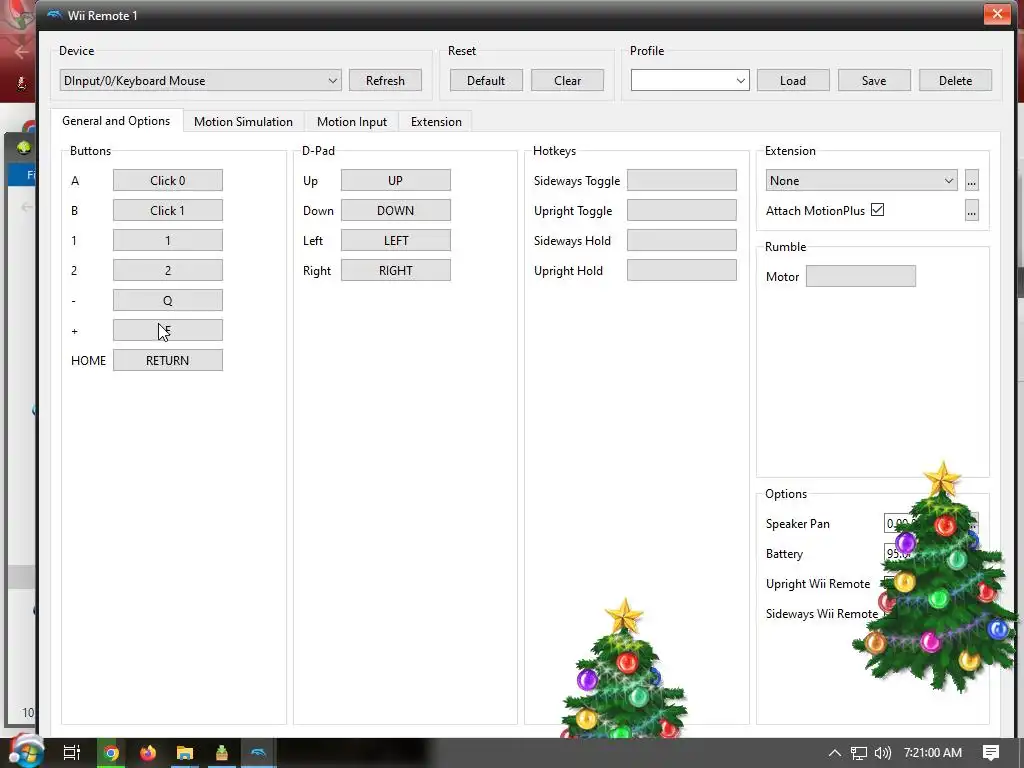Click the D-Pad Left mapping button
The height and width of the screenshot is (768, 1024).
click(396, 240)
